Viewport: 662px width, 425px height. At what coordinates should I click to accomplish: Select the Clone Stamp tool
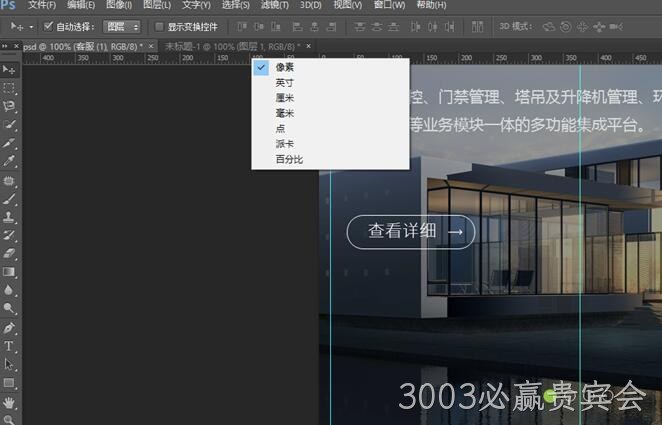pos(9,217)
